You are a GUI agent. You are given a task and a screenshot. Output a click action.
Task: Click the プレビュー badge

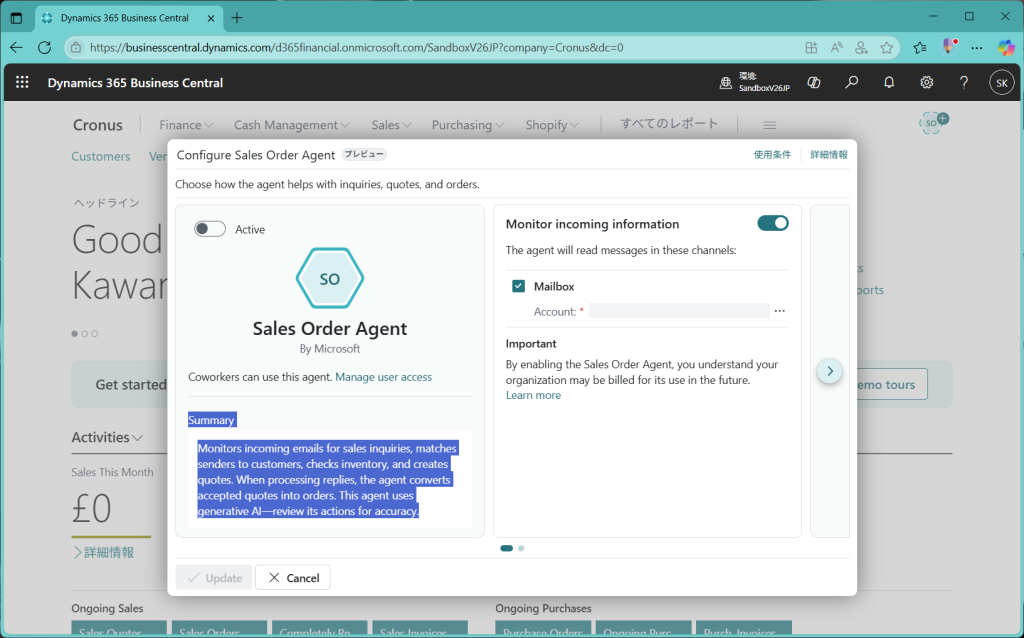364,154
